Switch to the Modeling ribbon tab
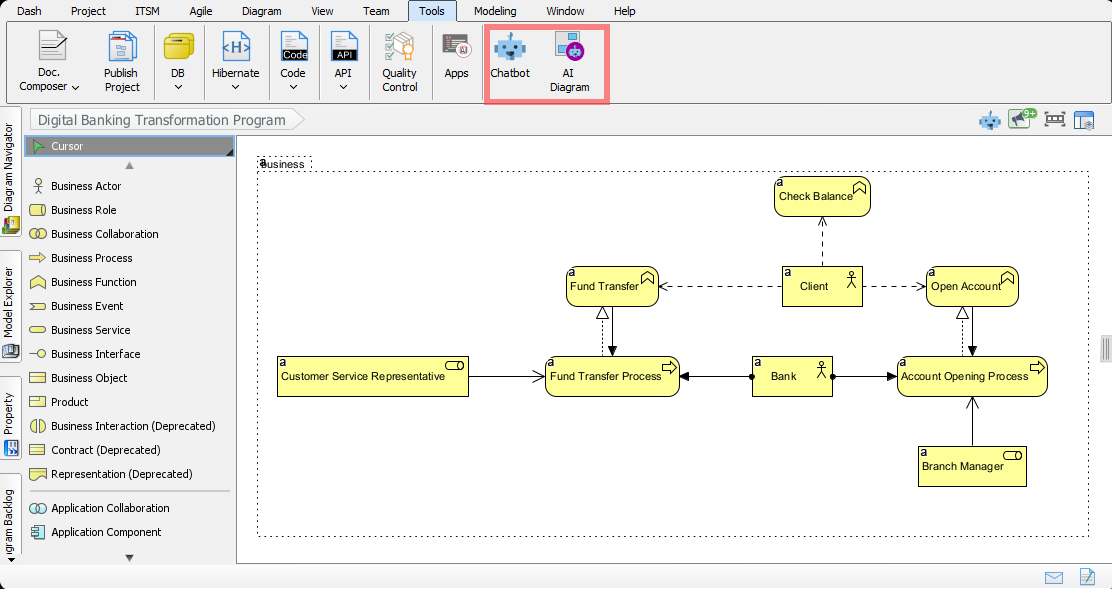The image size is (1112, 589). (495, 11)
